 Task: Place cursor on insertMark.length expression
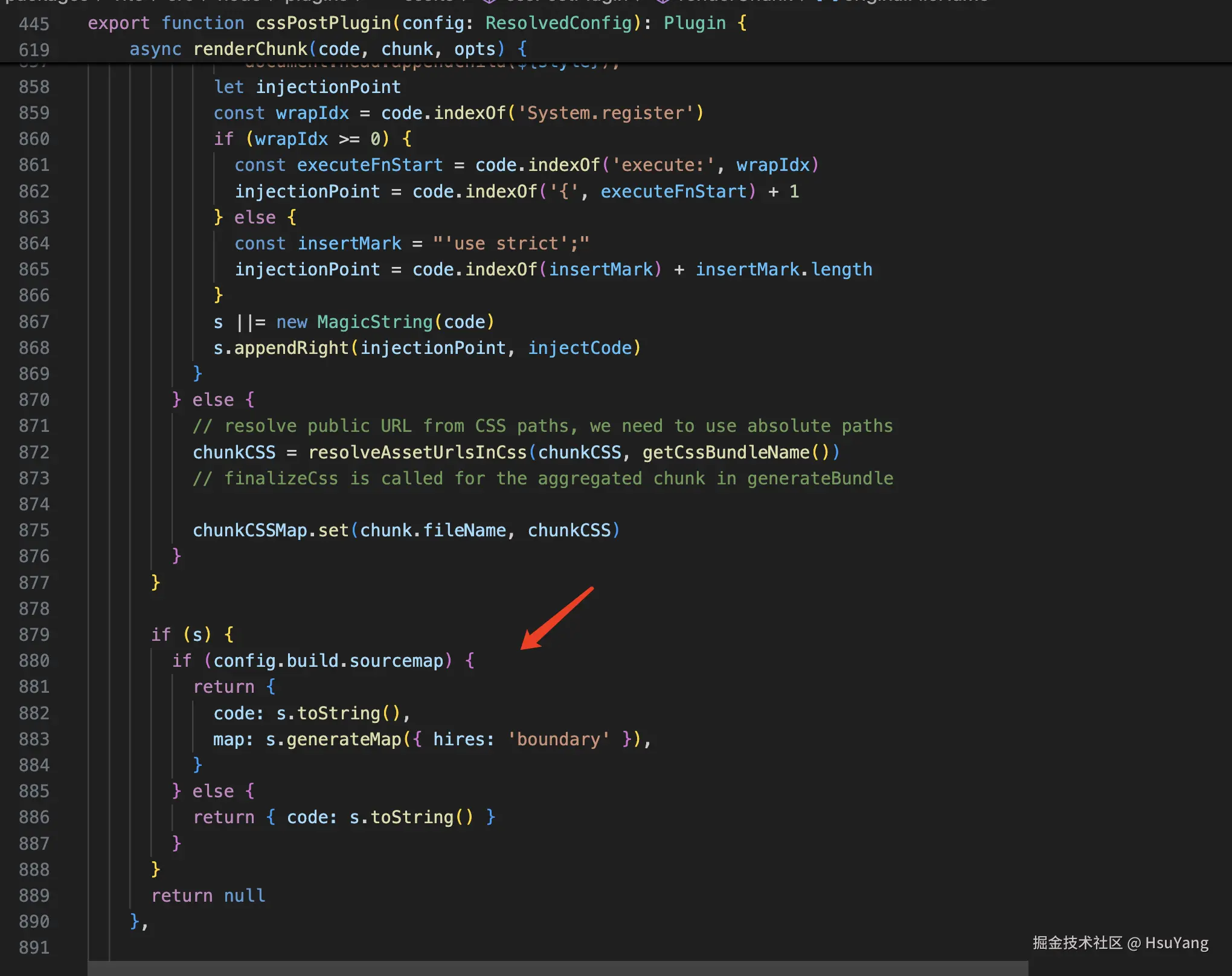click(783, 269)
